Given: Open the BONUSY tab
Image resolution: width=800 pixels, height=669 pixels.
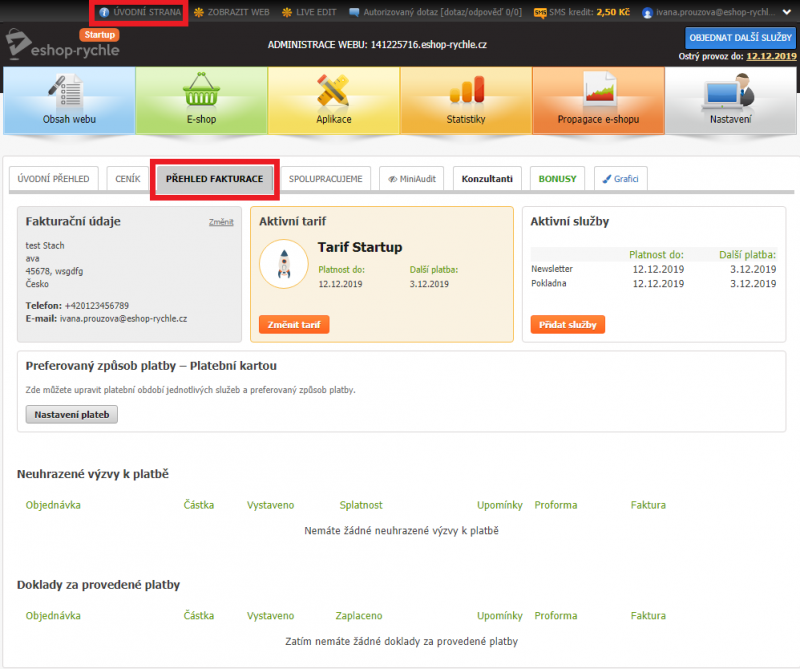Looking at the screenshot, I should (x=557, y=179).
